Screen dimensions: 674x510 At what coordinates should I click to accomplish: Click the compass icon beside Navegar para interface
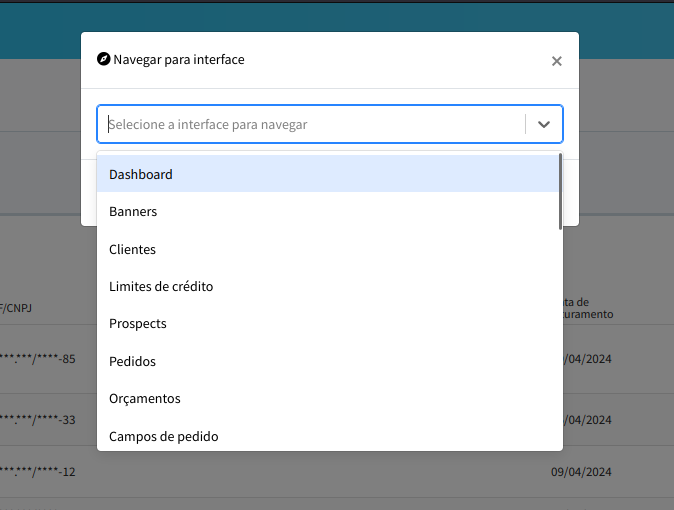[x=104, y=59]
